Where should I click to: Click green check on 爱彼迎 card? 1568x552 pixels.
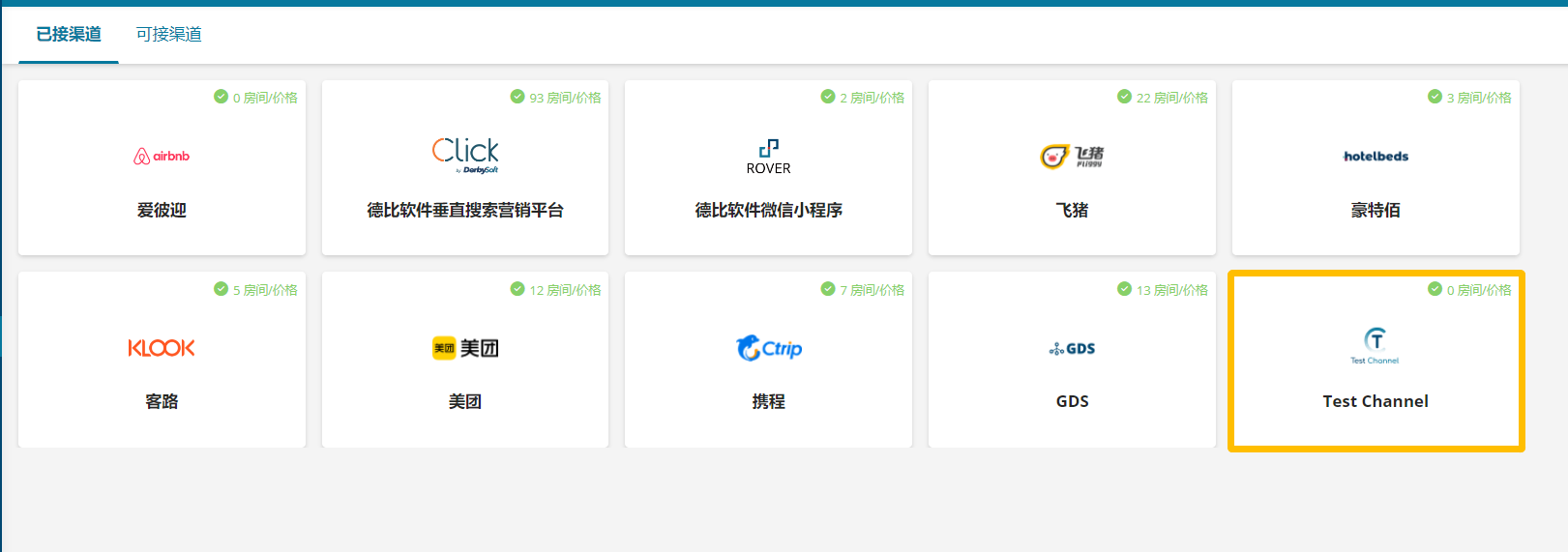click(221, 97)
